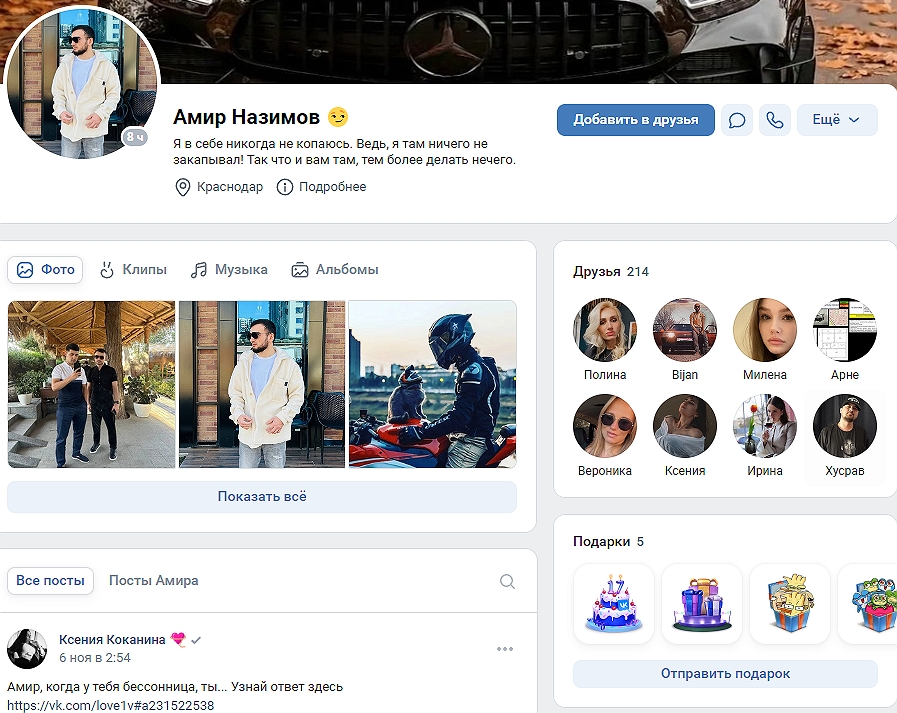Open the birthday cake gift icon

pos(613,603)
